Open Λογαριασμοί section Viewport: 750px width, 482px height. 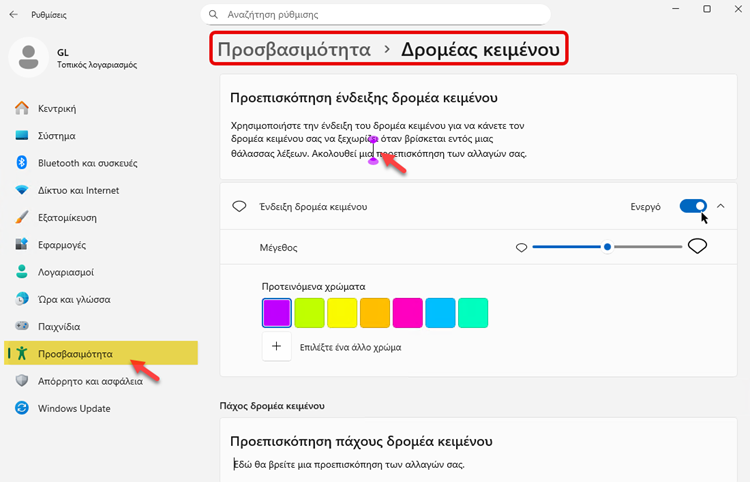point(101,272)
